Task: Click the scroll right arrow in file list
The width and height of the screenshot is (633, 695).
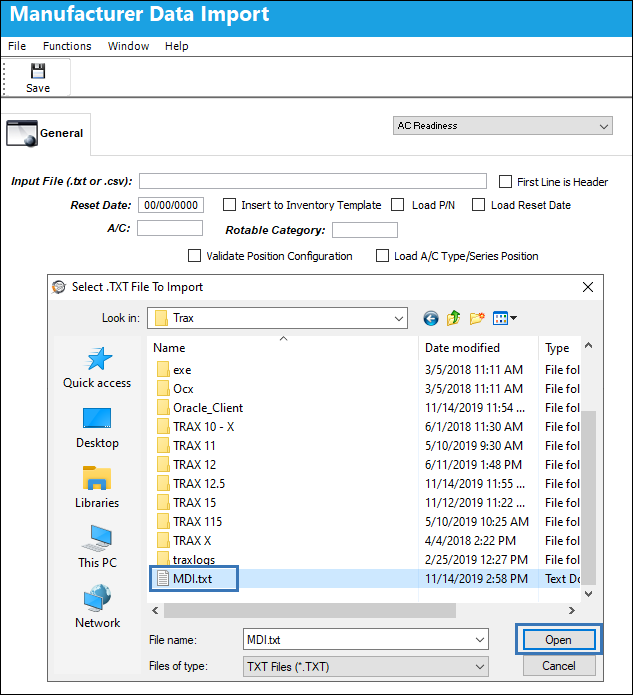Action: (572, 610)
